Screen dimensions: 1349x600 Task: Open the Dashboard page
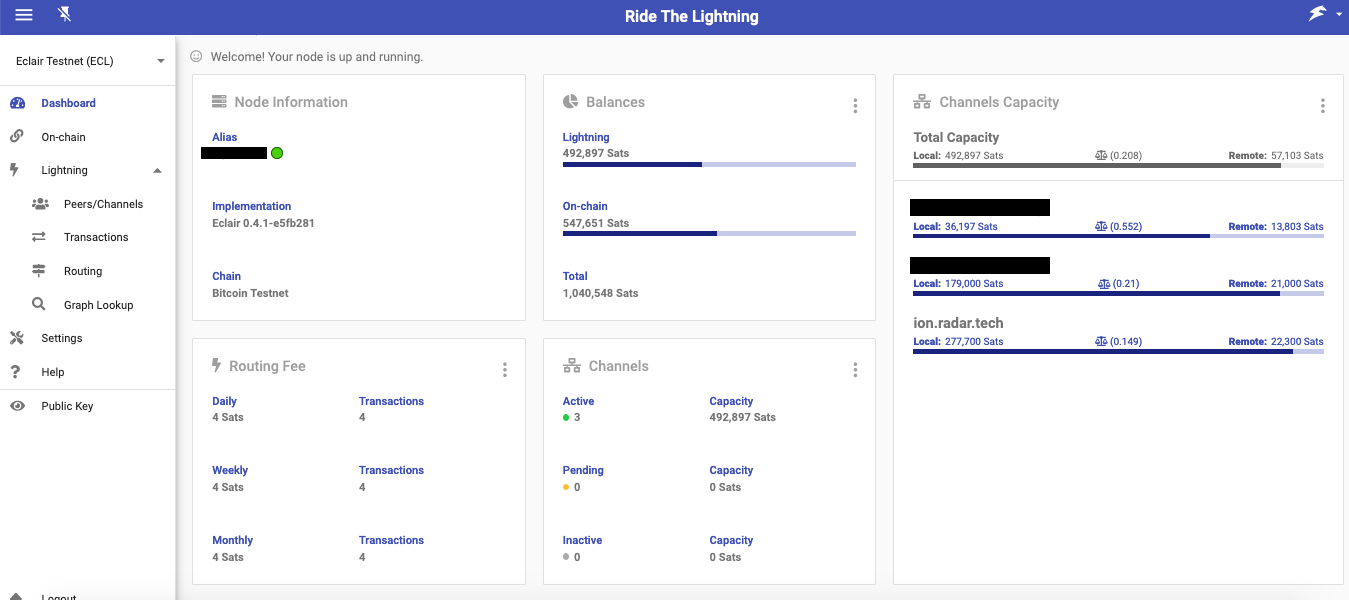coord(68,103)
